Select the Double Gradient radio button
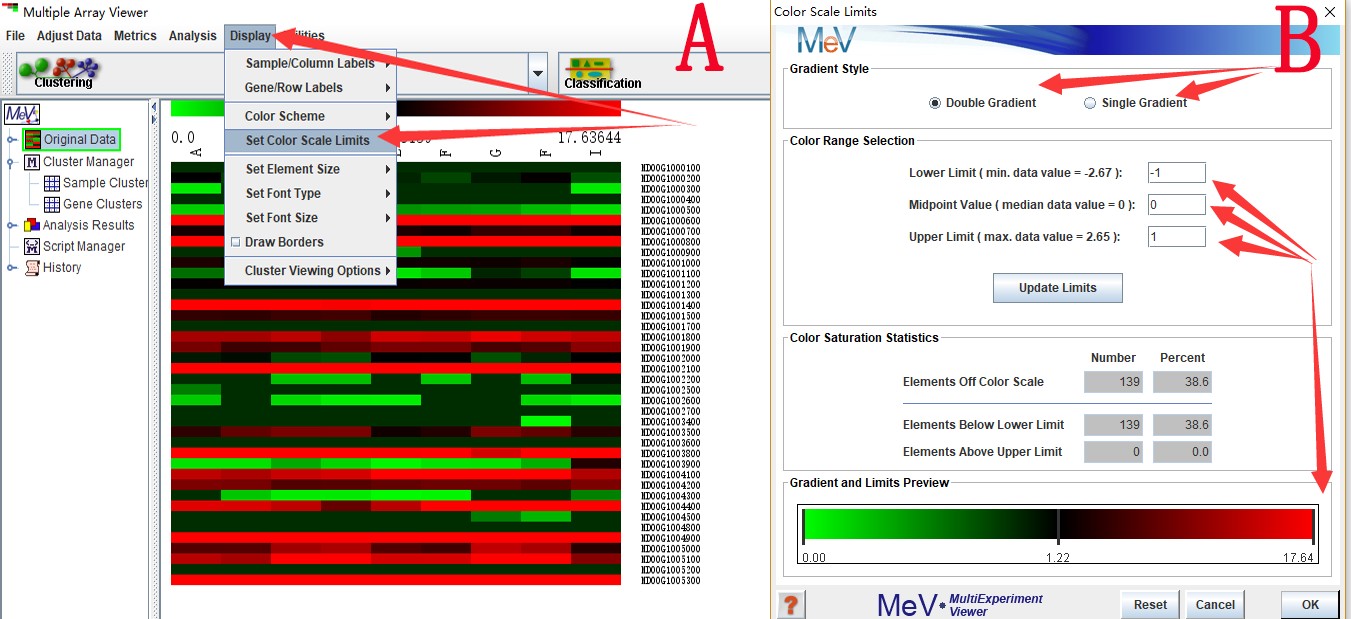Viewport: 1351px width, 619px height. (935, 103)
